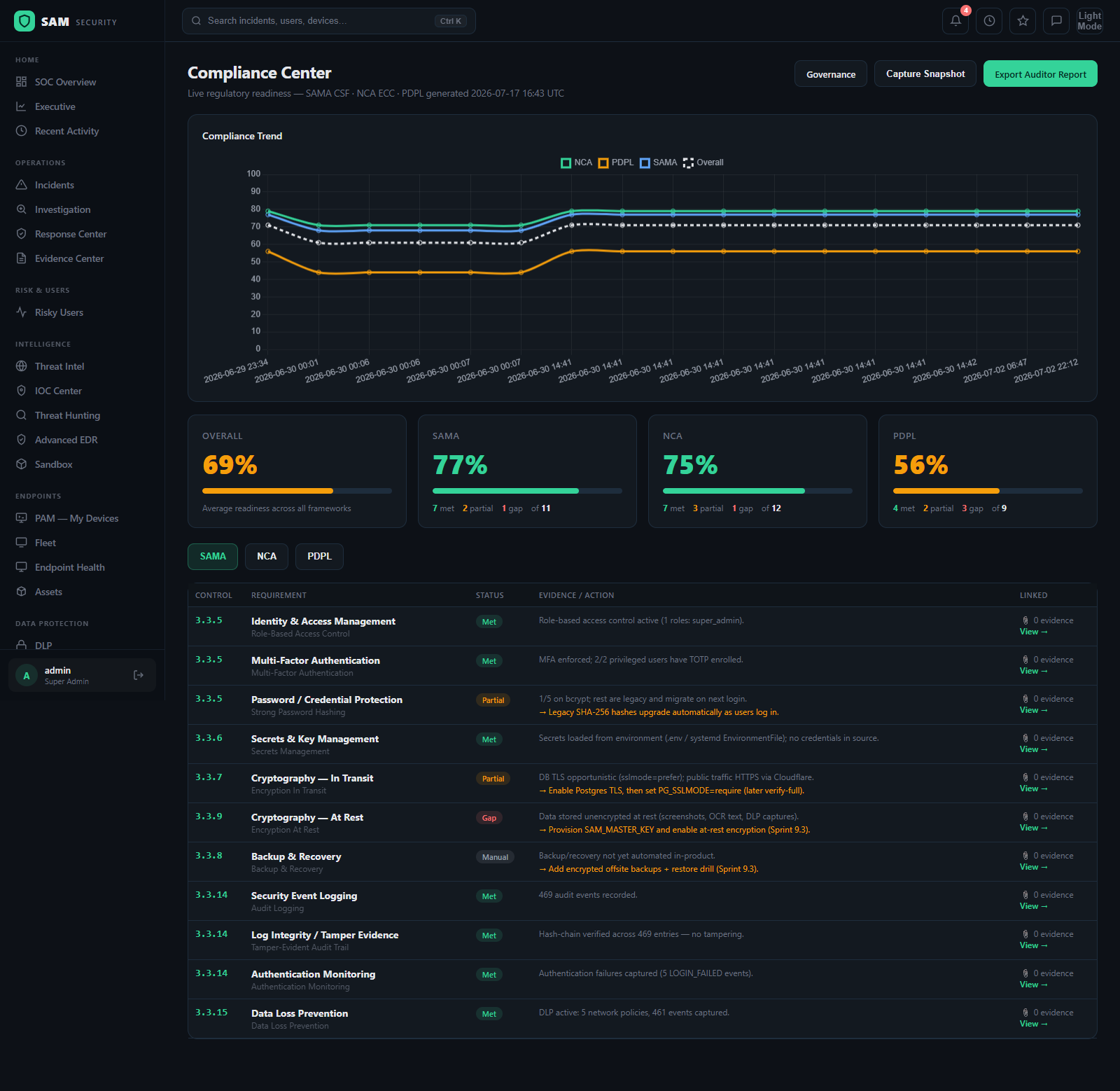
Task: Toggle Light Mode theme
Action: click(1090, 21)
